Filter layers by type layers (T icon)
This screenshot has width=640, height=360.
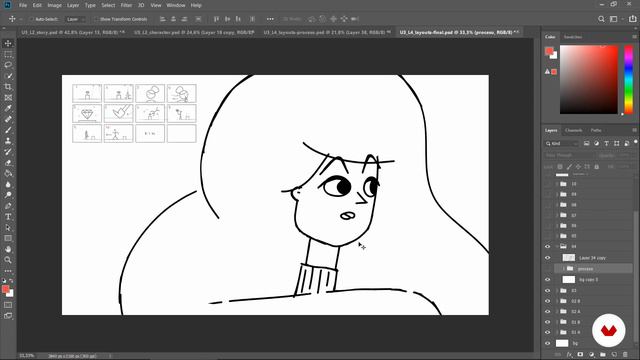[607, 143]
